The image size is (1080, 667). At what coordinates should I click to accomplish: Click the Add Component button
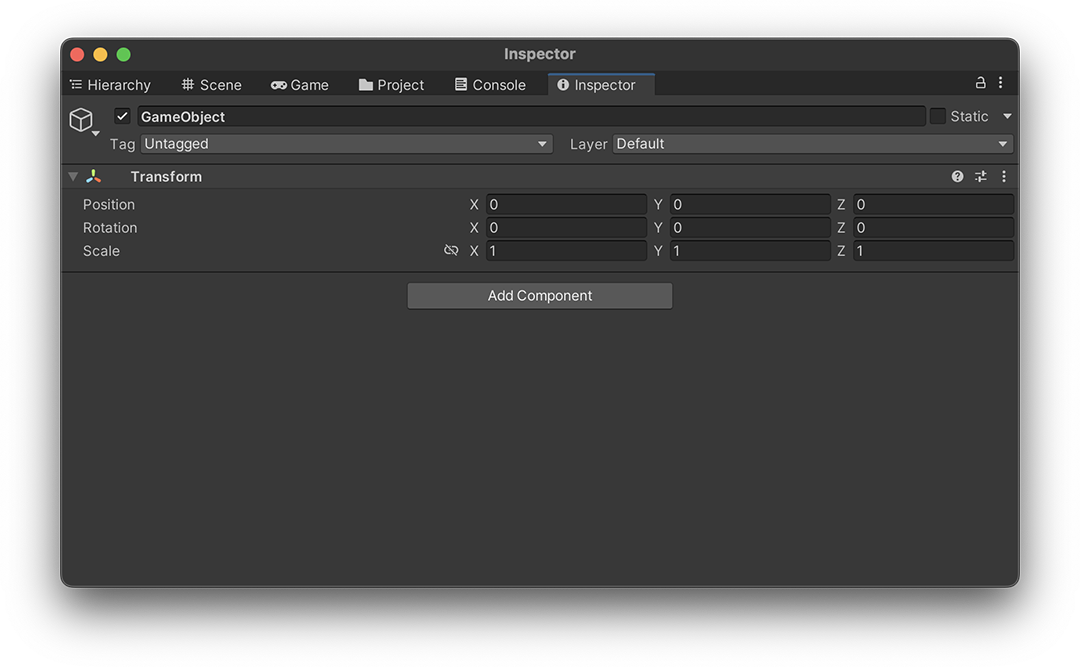coord(540,296)
